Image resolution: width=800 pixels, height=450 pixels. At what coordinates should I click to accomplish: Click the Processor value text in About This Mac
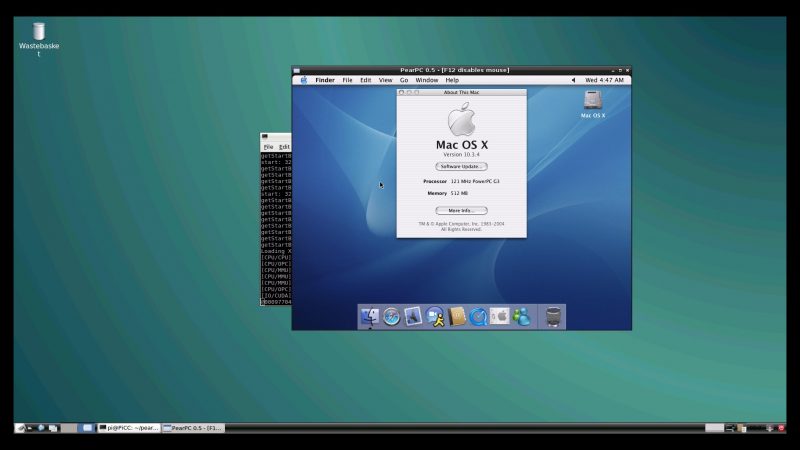pos(475,181)
